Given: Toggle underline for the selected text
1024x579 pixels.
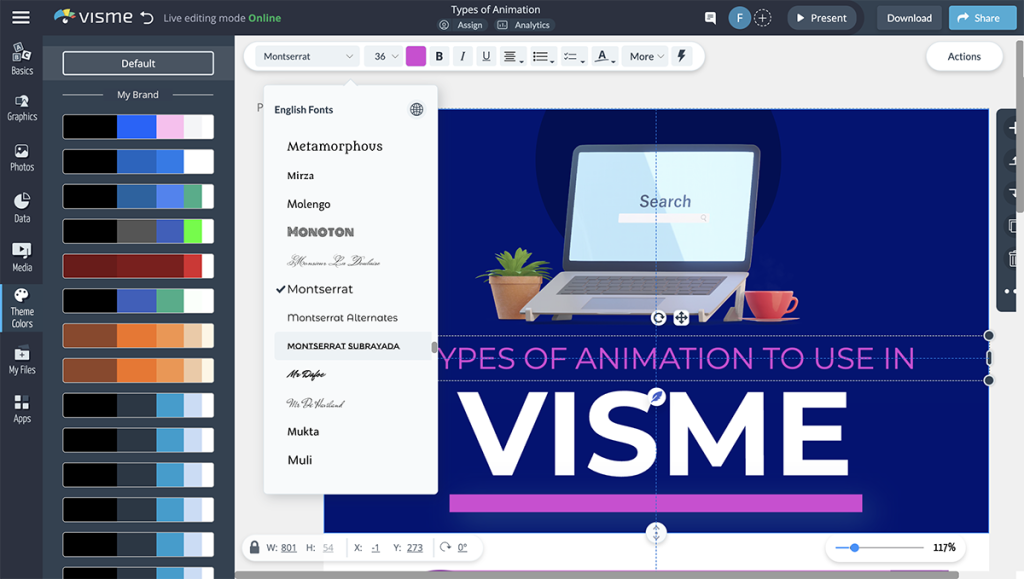Looking at the screenshot, I should click(x=486, y=56).
